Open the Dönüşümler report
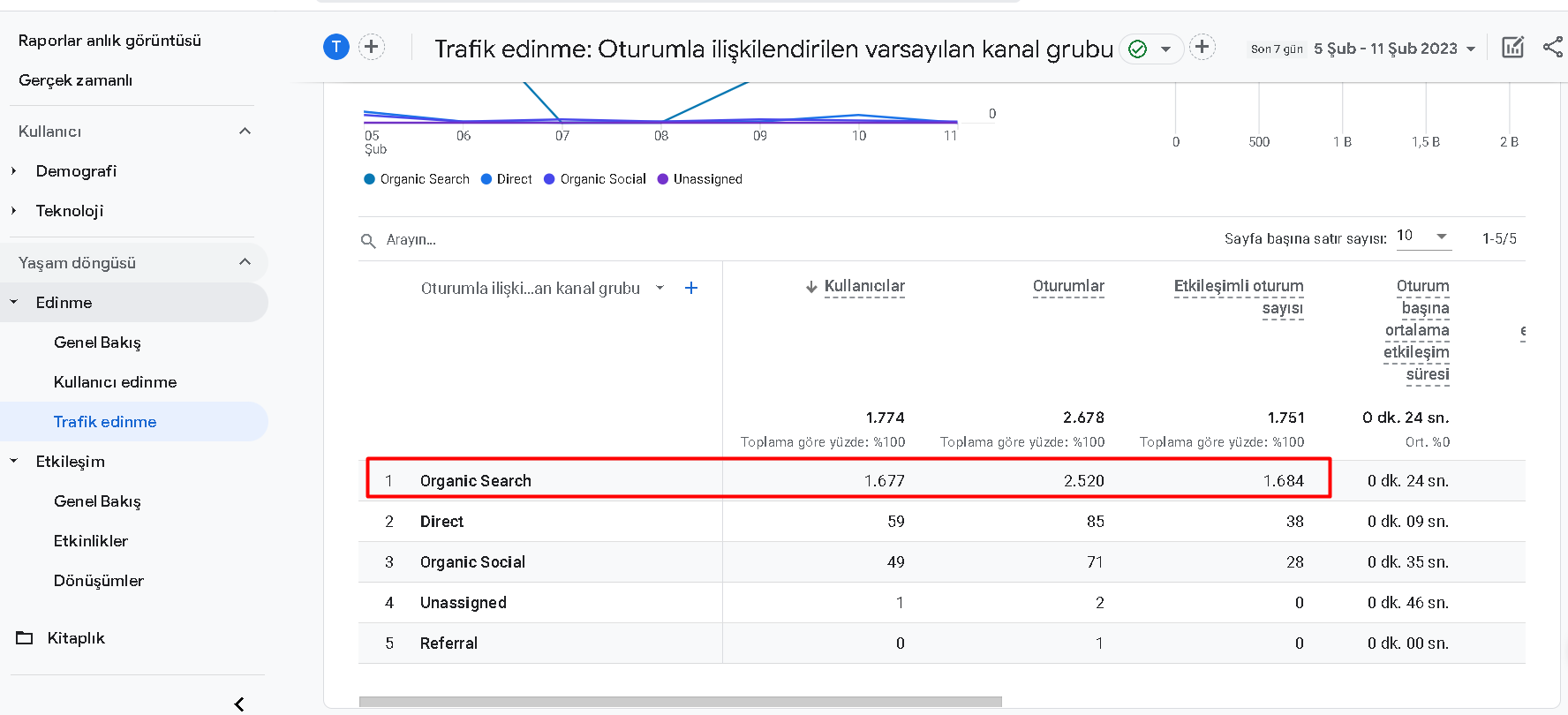This screenshot has width=1568, height=715. point(98,581)
